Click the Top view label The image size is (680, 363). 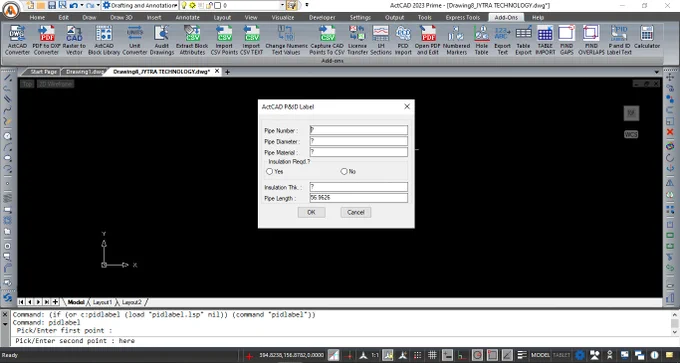(x=27, y=84)
